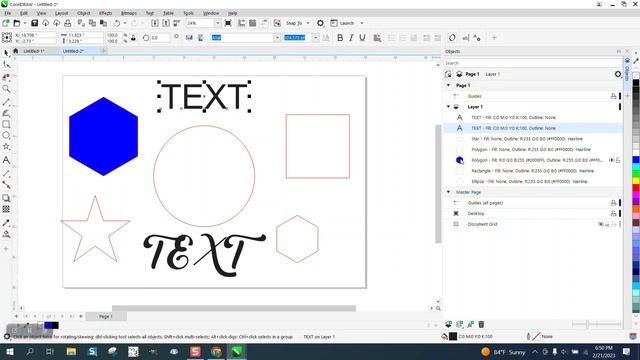Click Interactive OpenType icon in property bar
The width and height of the screenshot is (640, 360).
pyautogui.click(x=452, y=38)
